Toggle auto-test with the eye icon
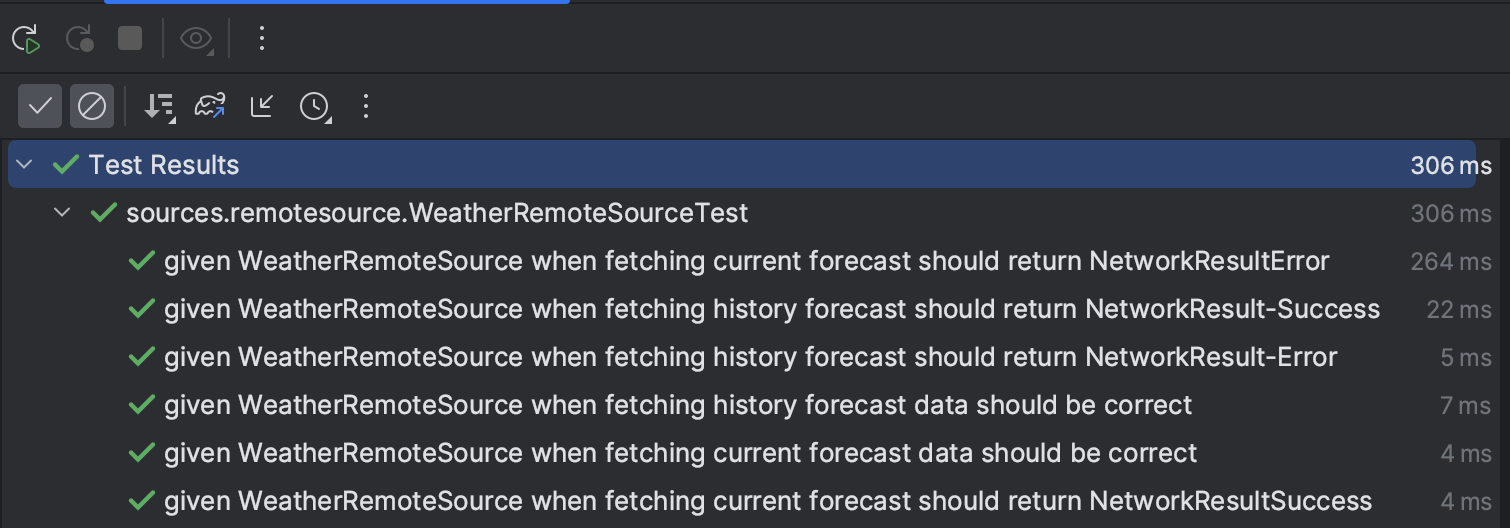 tap(196, 39)
